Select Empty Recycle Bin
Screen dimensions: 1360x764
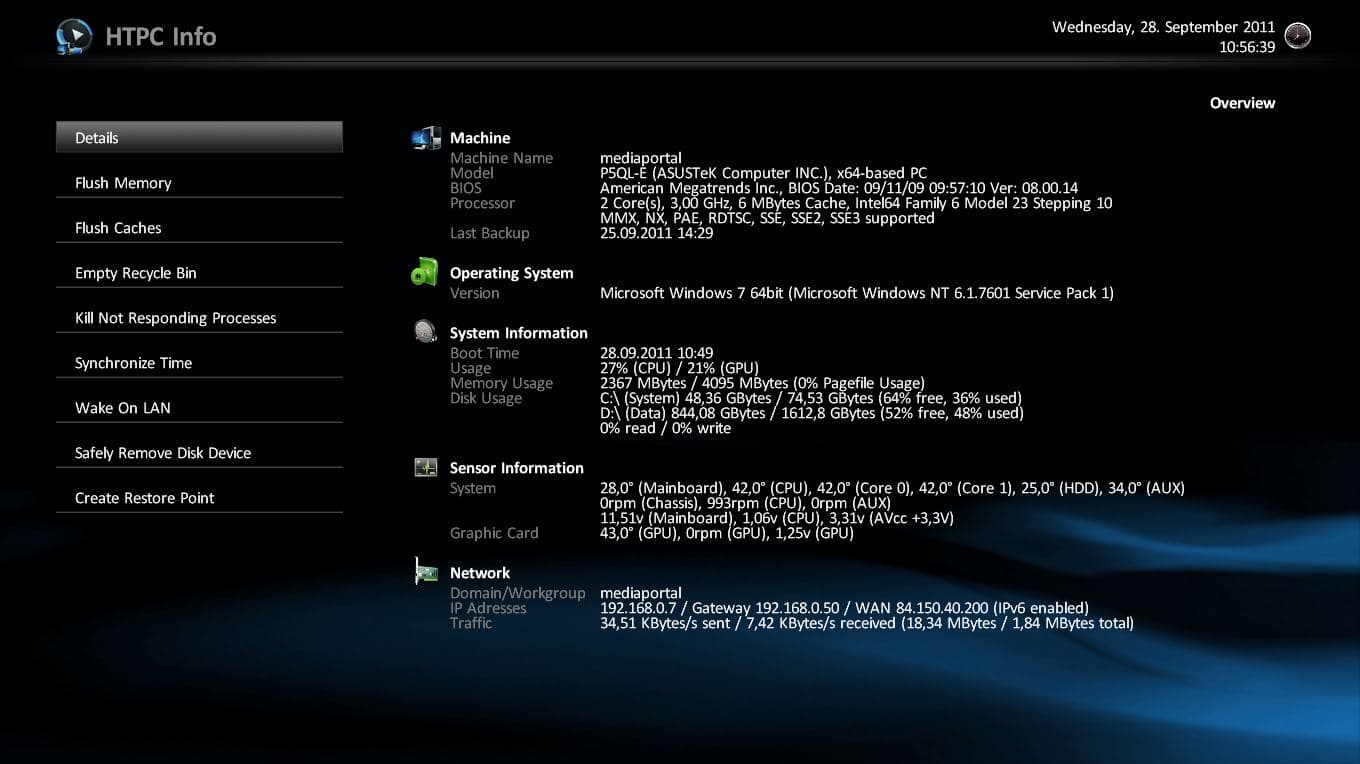click(x=199, y=273)
